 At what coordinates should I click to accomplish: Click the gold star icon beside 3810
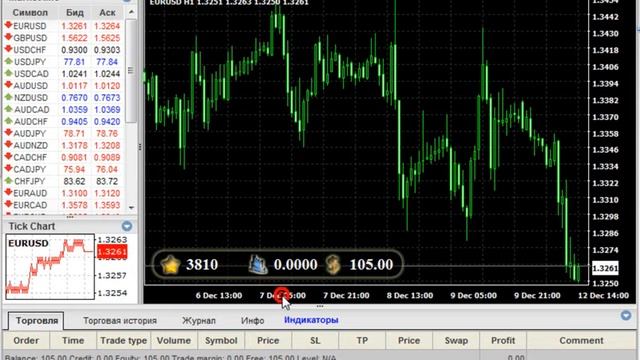pyautogui.click(x=170, y=264)
